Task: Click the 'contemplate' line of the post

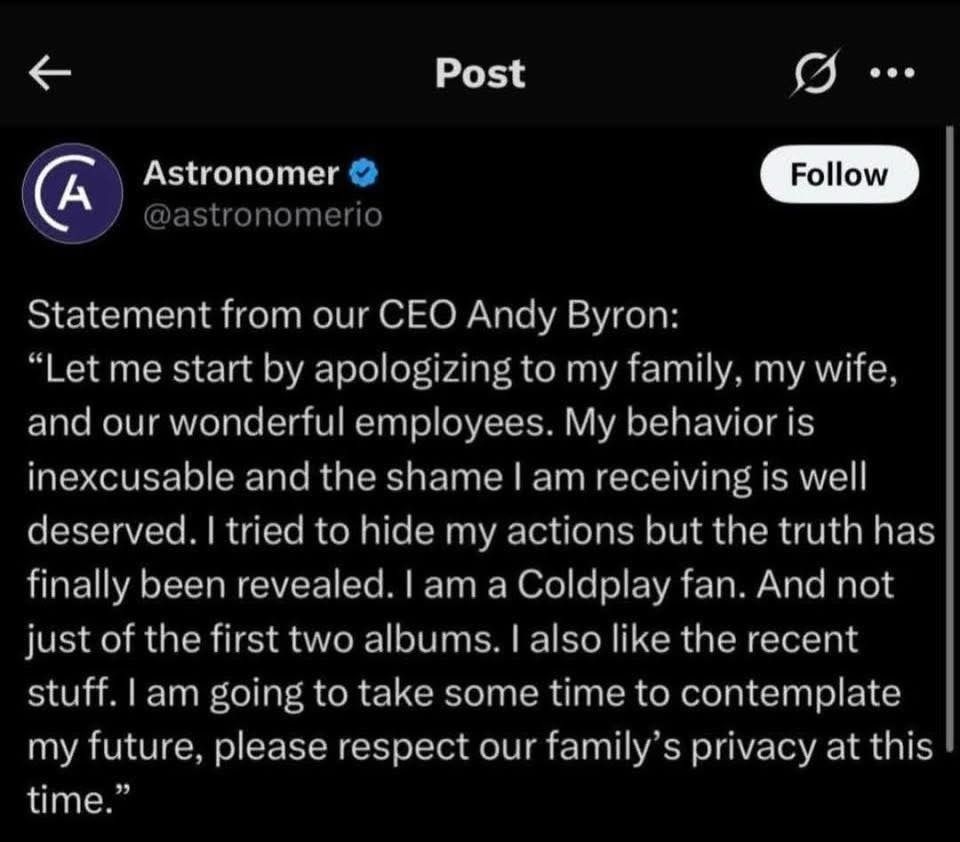Action: tap(464, 693)
